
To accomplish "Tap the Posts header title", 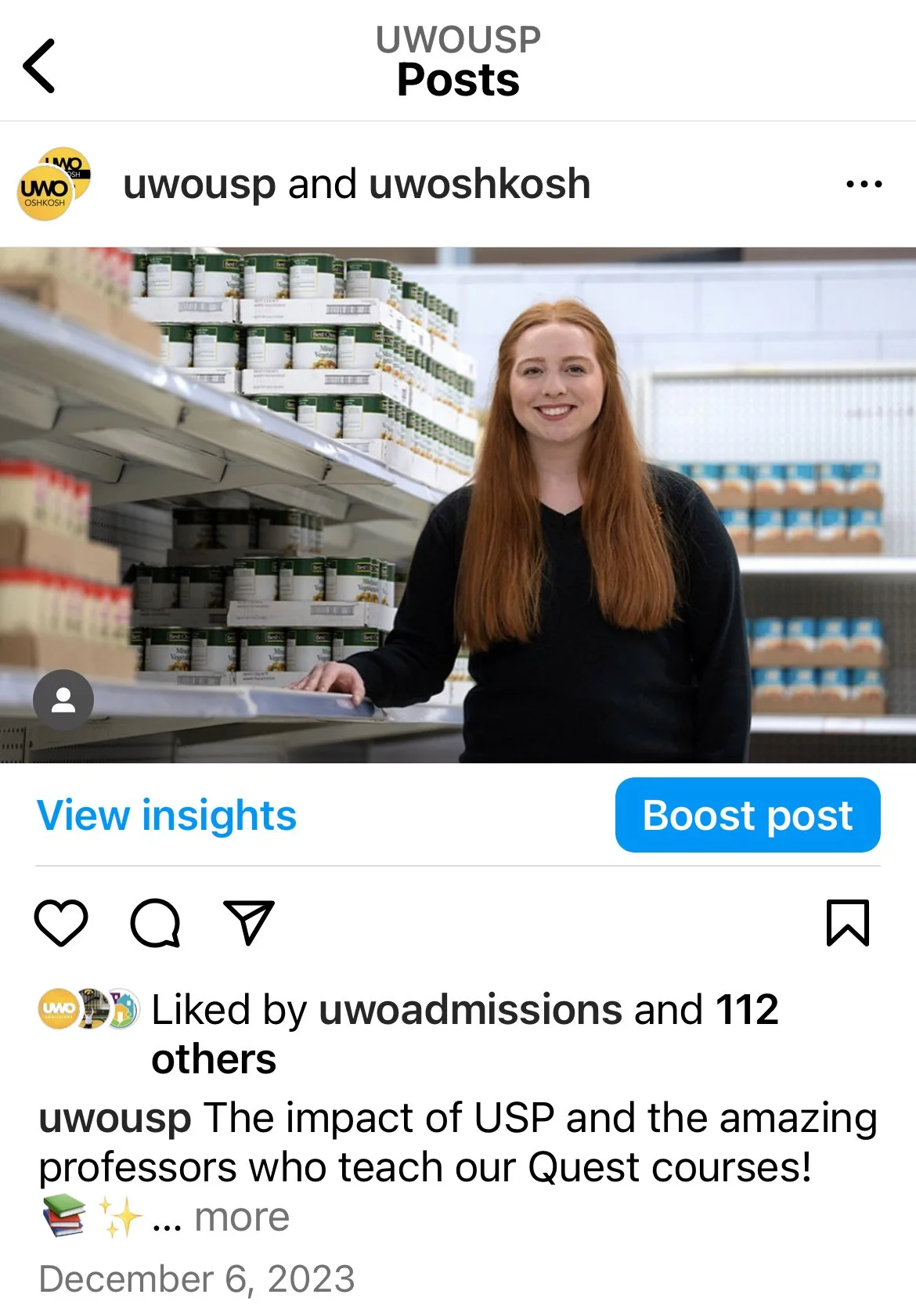I will pos(458,80).
